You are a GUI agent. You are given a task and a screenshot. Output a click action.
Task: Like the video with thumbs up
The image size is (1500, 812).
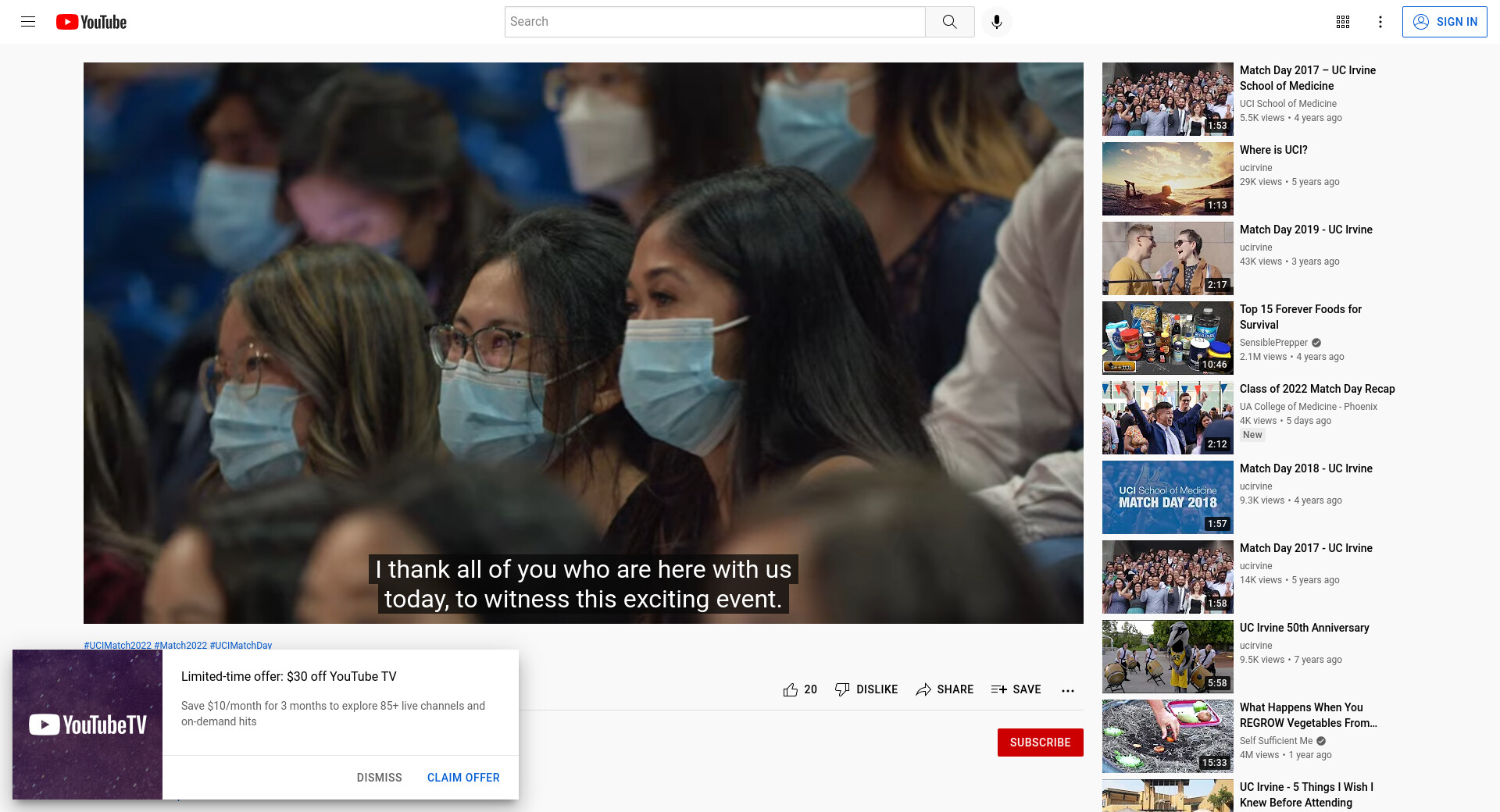[x=791, y=689]
